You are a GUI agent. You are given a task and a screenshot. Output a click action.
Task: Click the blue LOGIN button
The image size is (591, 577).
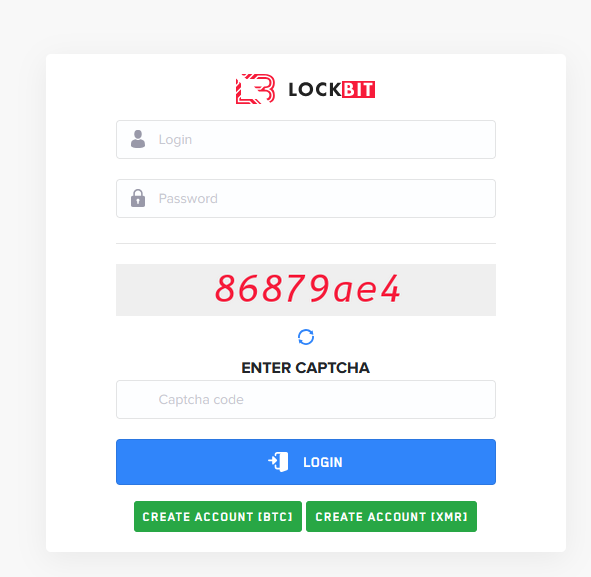click(x=306, y=462)
